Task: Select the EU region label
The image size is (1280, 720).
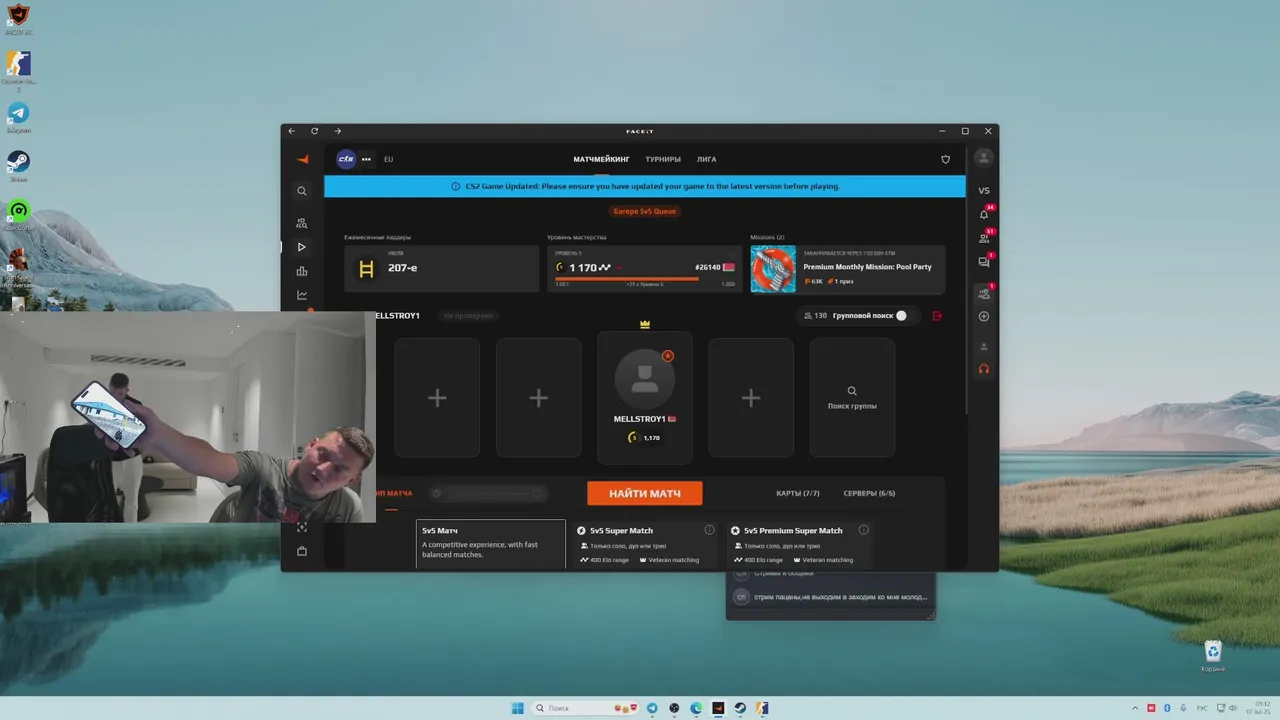Action: coord(388,159)
